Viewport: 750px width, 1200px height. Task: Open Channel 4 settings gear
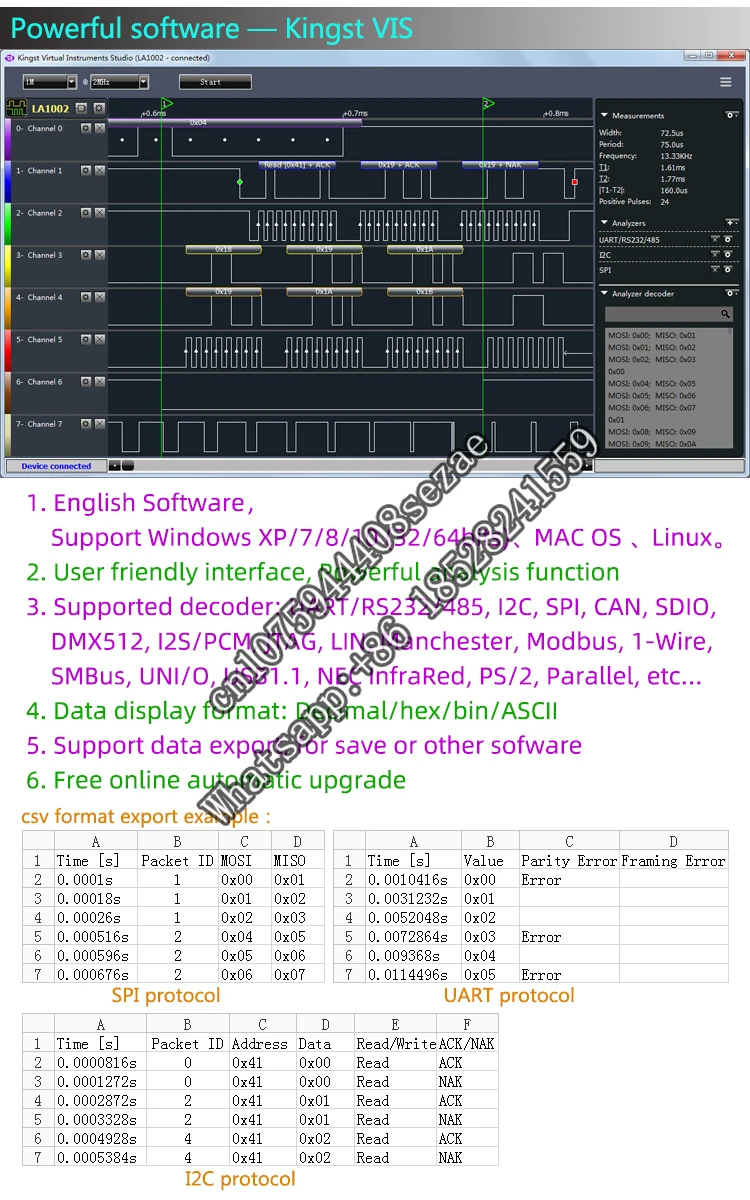[x=86, y=297]
